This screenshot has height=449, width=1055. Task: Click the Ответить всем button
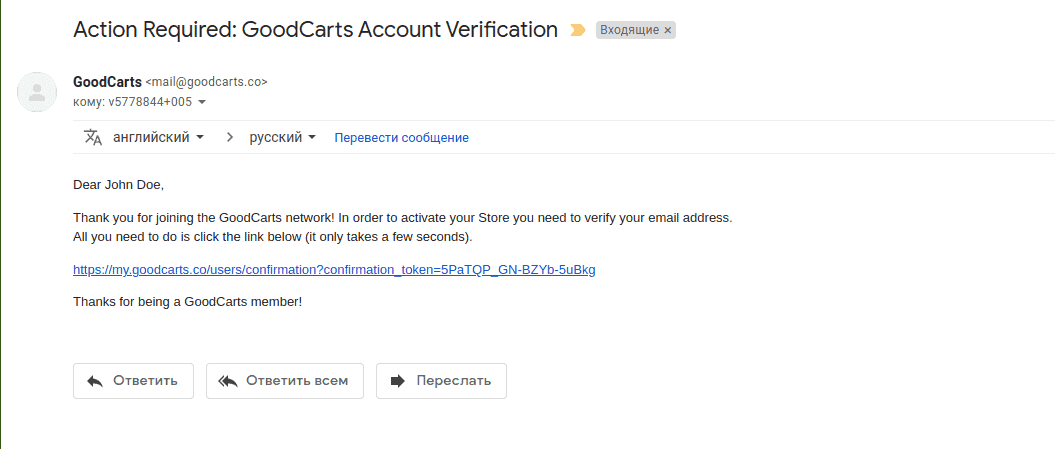285,381
